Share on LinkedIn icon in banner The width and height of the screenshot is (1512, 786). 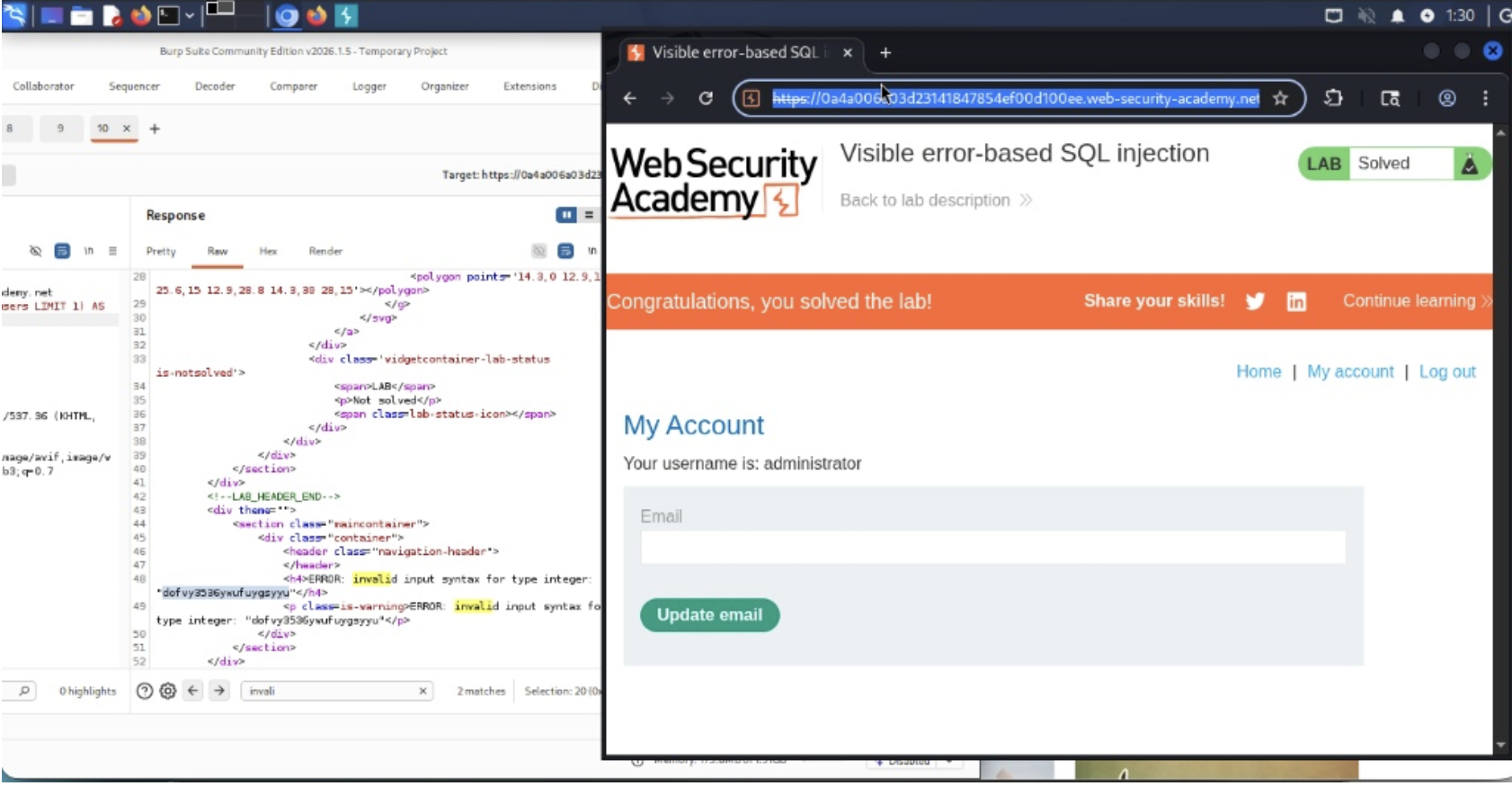pyautogui.click(x=1295, y=301)
